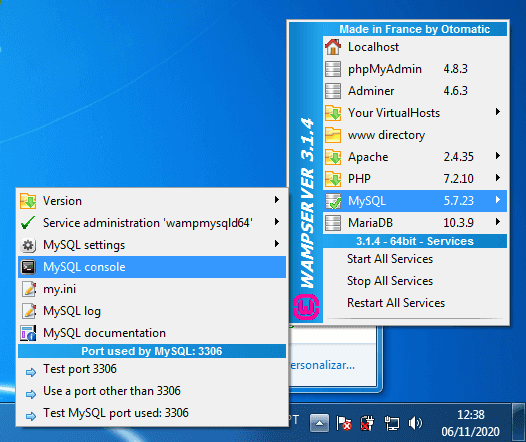Click arrow icon beside Use a port other

31,394
